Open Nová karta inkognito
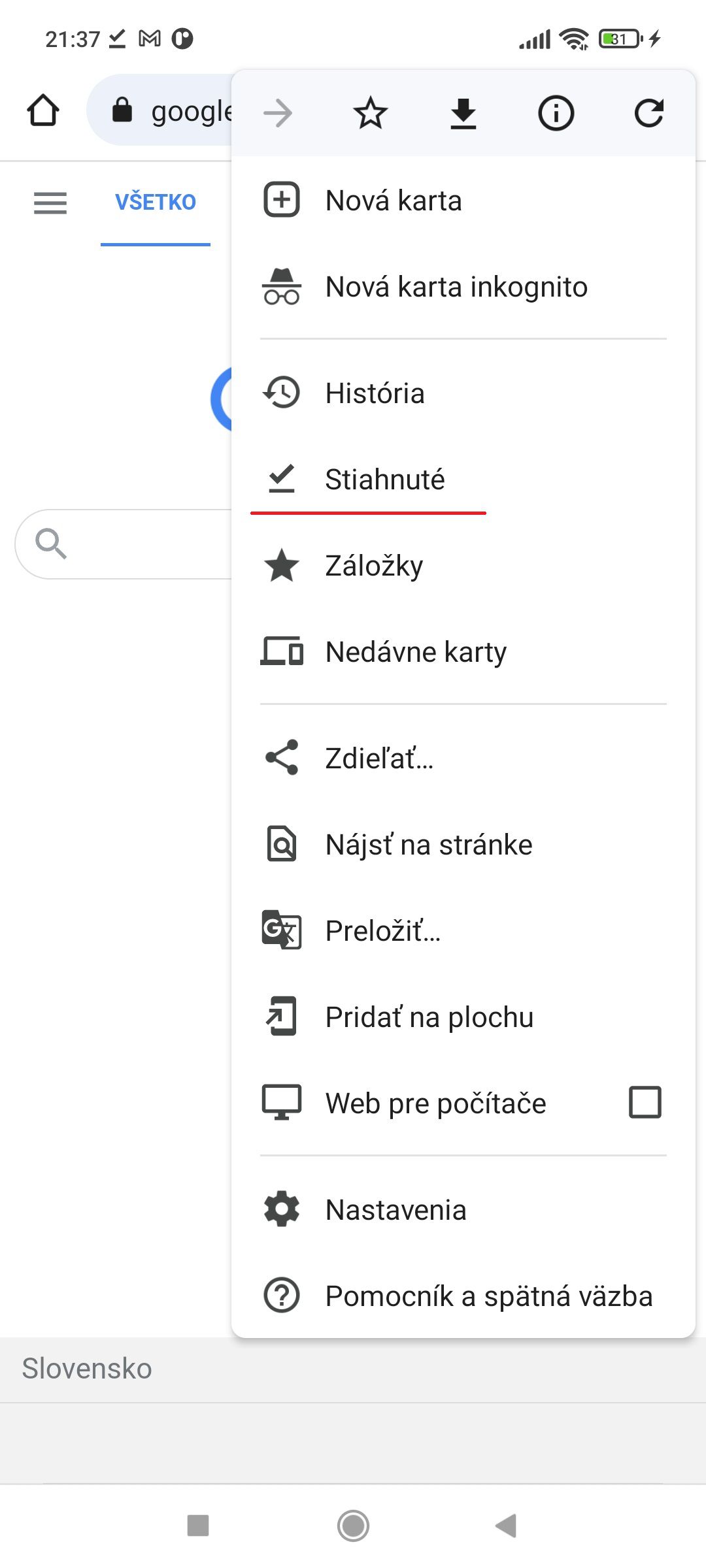 (463, 287)
